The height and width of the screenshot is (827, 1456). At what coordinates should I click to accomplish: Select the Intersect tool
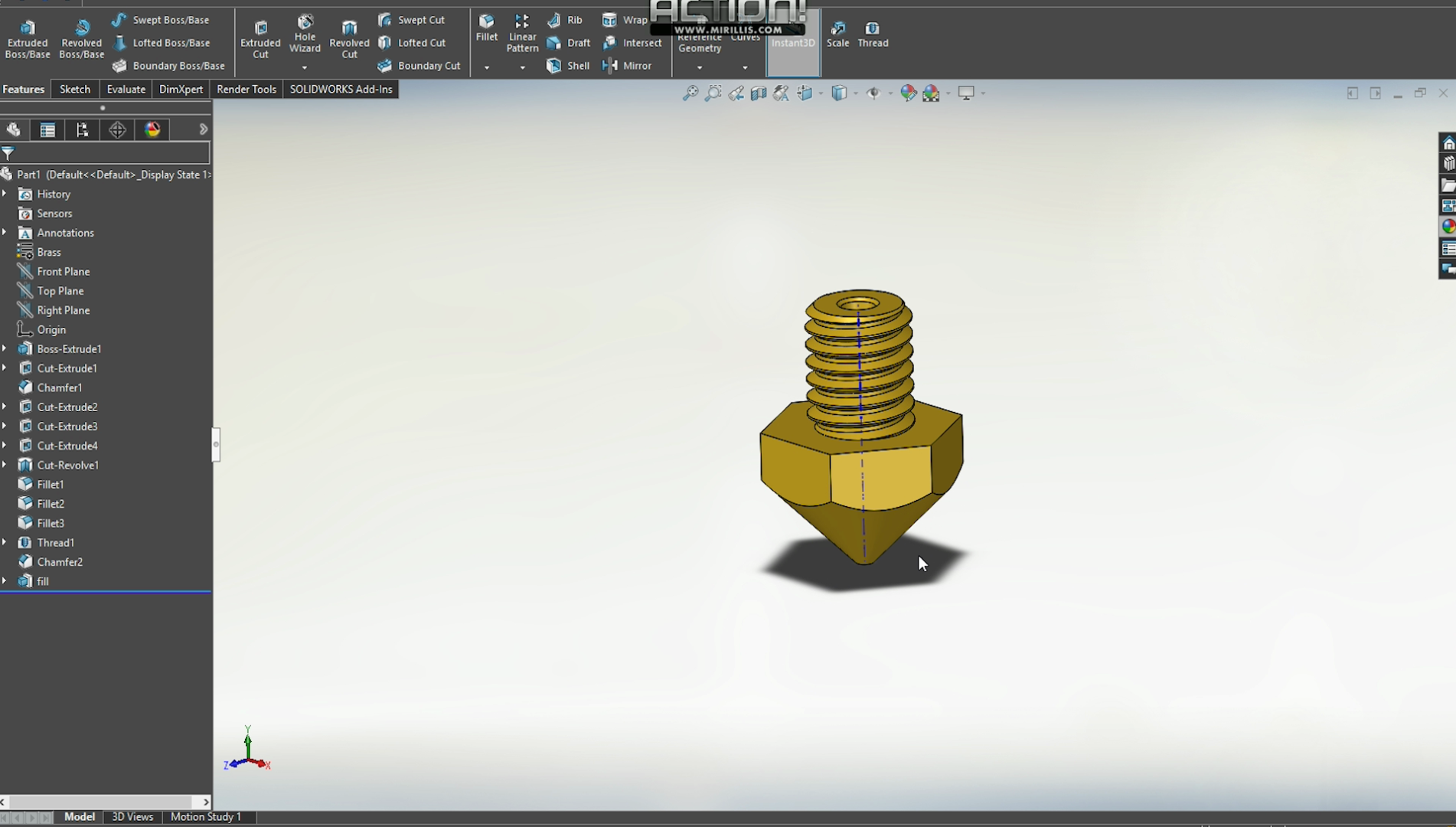click(x=632, y=43)
